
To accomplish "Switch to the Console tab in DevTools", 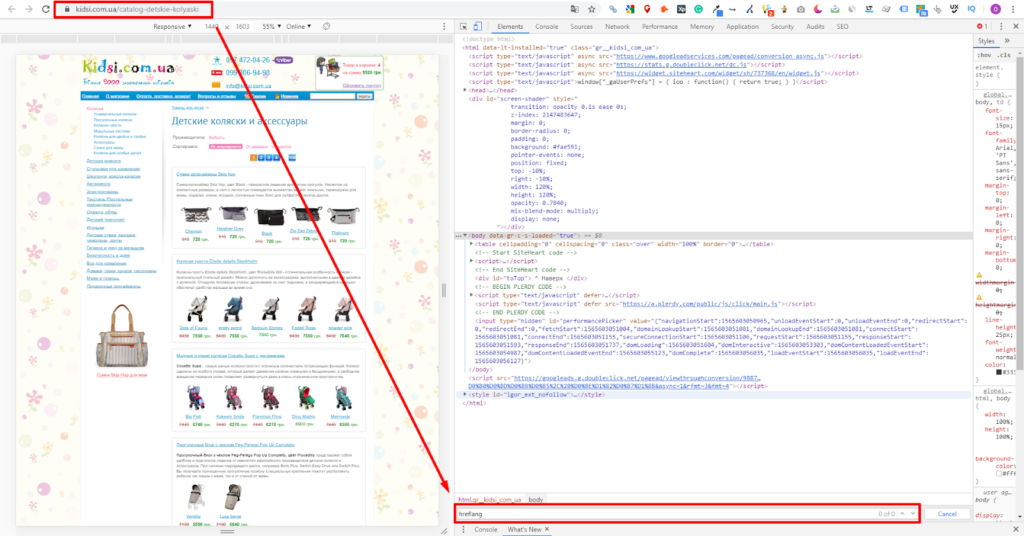I will 546,26.
